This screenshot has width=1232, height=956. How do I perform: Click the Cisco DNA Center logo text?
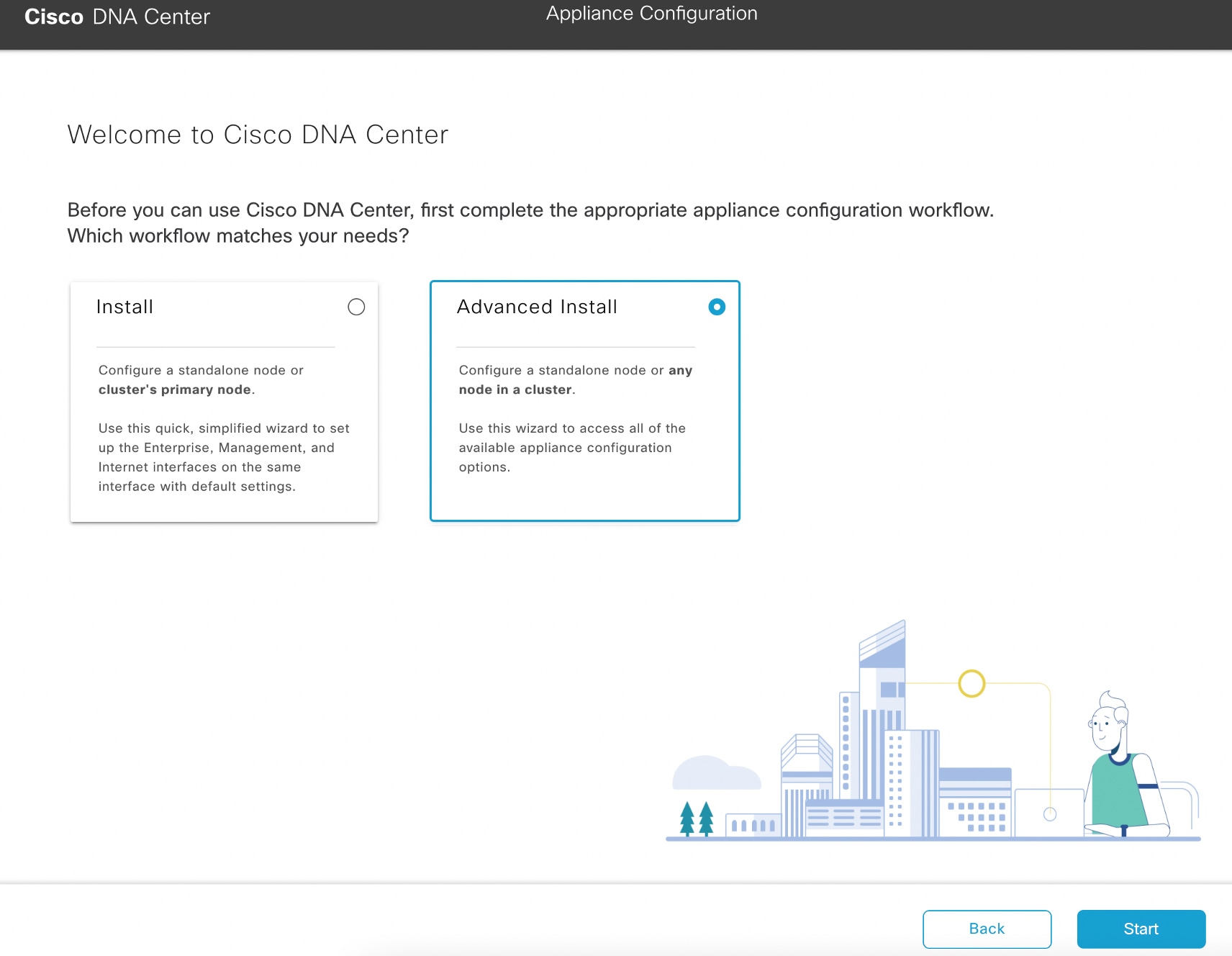coord(117,17)
